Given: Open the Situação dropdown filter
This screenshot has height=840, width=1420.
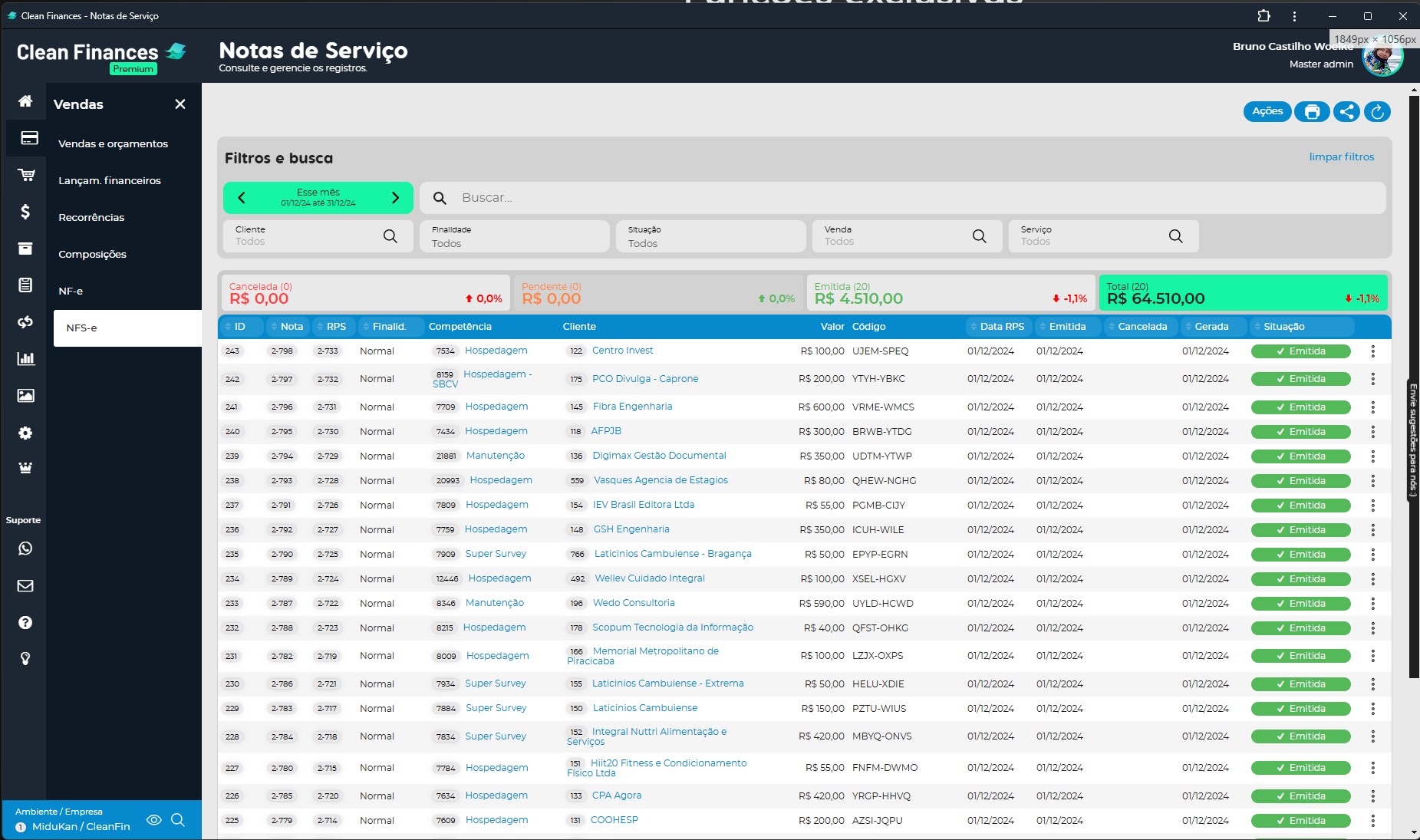Looking at the screenshot, I should pos(711,236).
